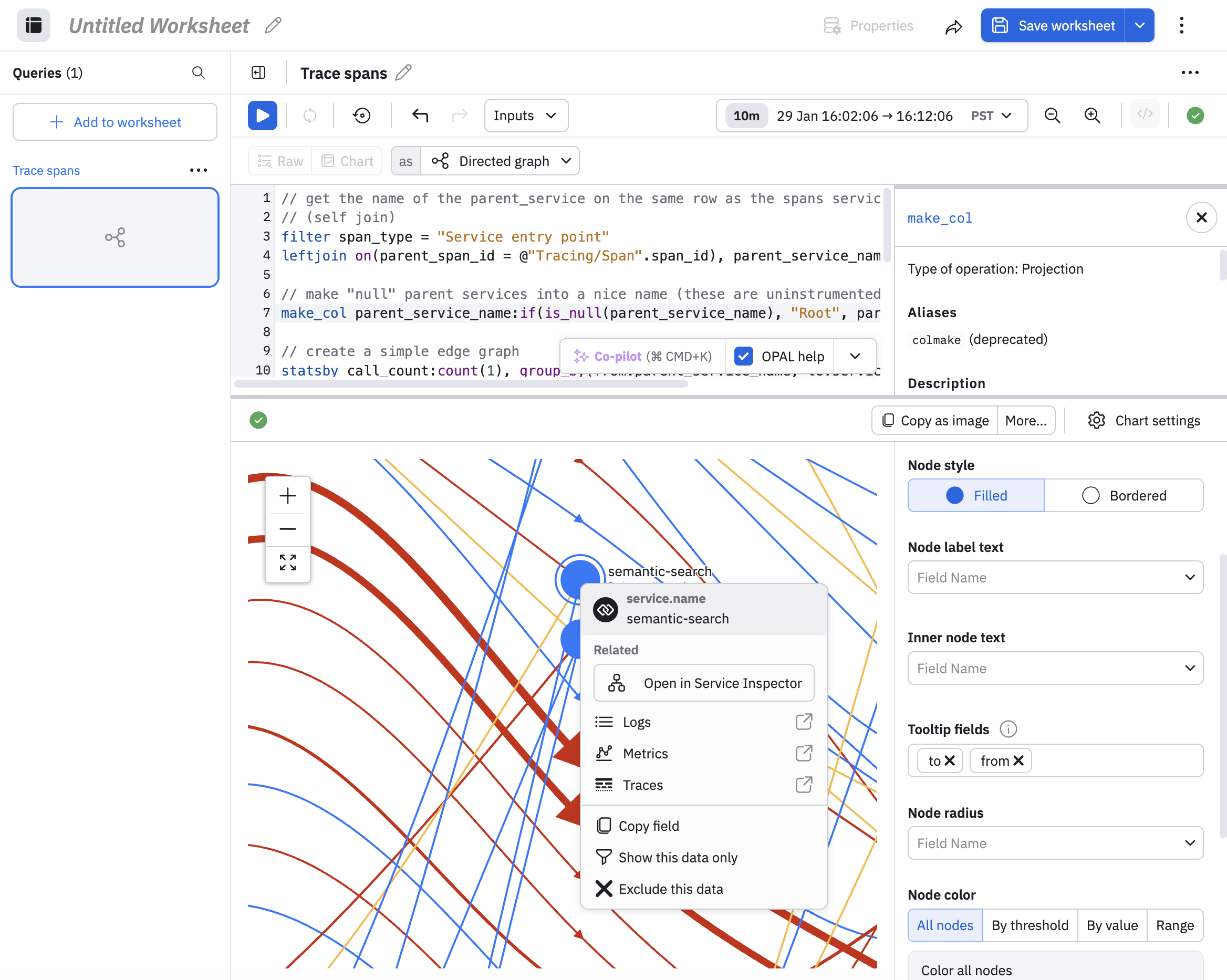Zoom out the time range
Image resolution: width=1227 pixels, height=980 pixels.
tap(1052, 116)
